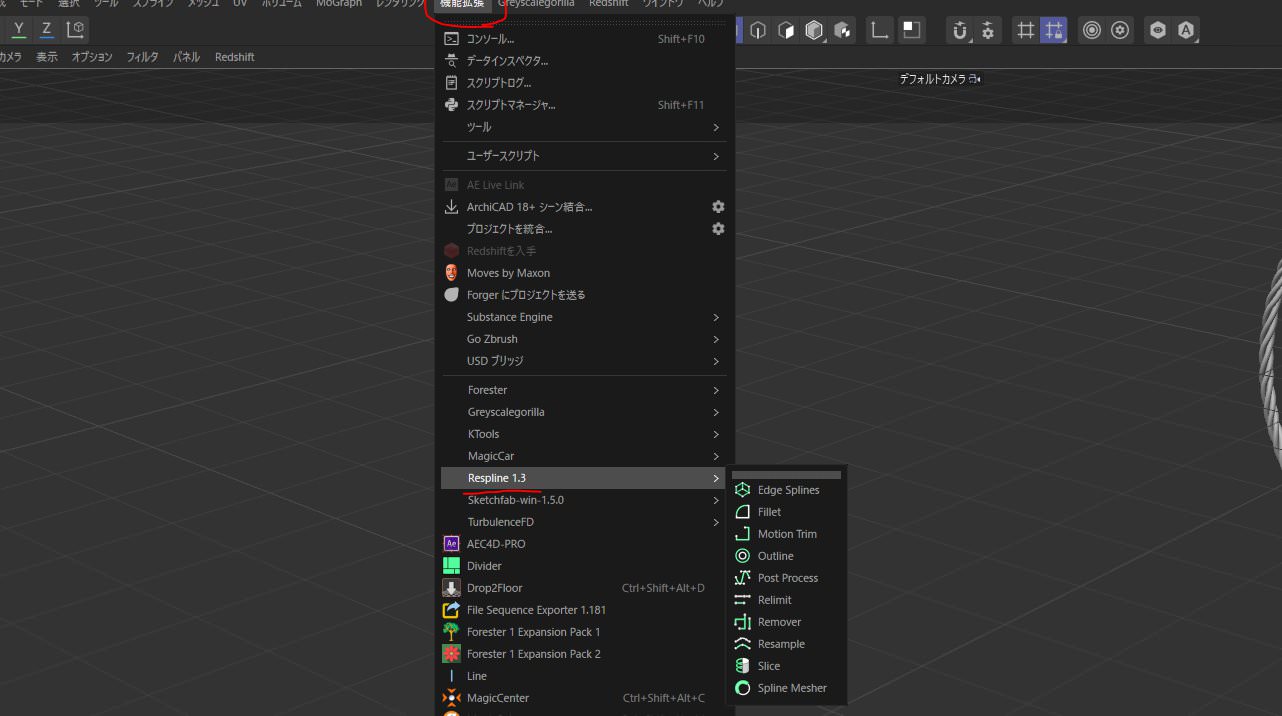Open the Redshift menu in top menu bar

click(609, 4)
